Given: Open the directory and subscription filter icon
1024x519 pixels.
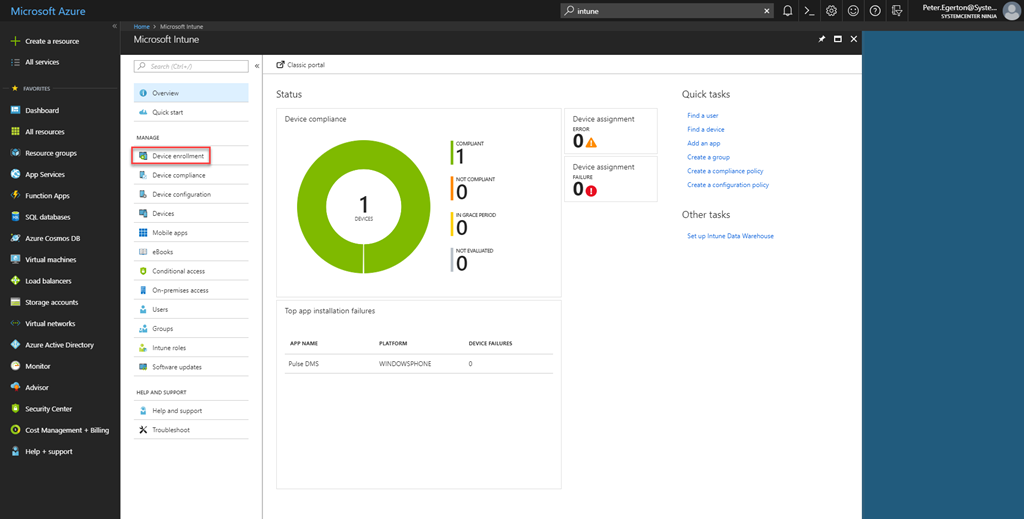Looking at the screenshot, I should click(x=896, y=11).
